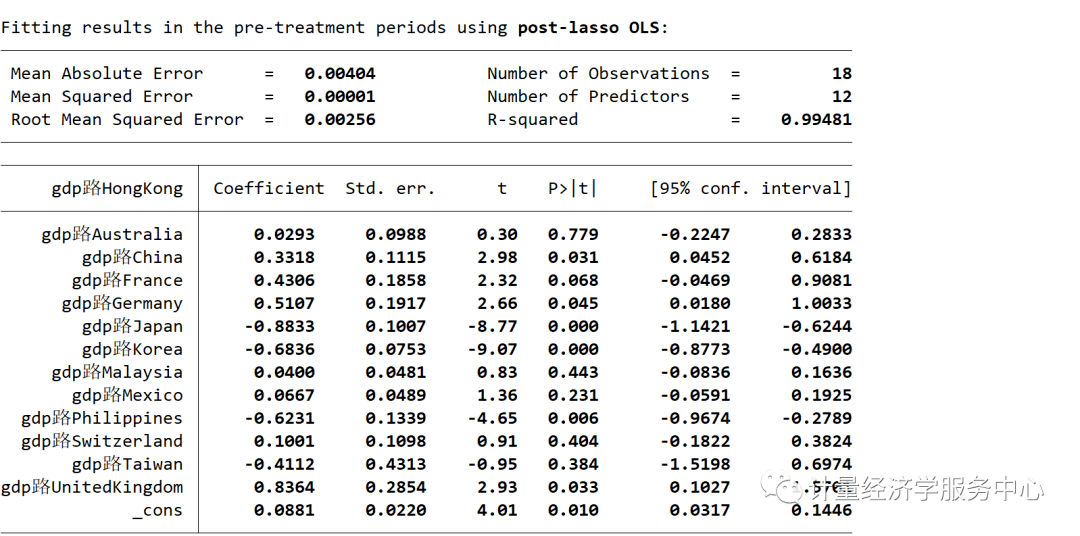Click the WeChat logo in the watermark
The height and width of the screenshot is (536, 1080).
tap(781, 488)
